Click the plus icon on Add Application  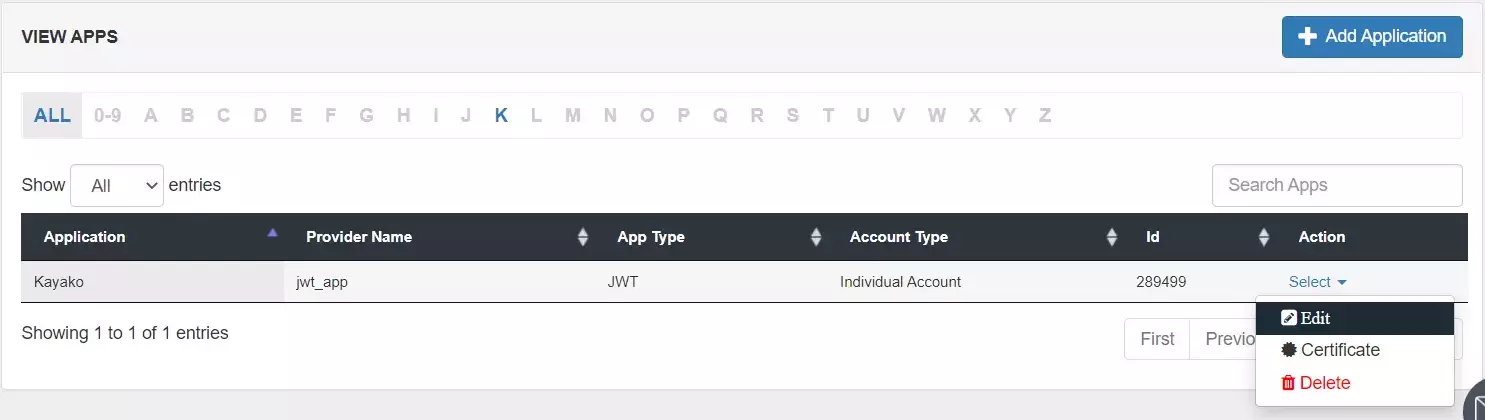pos(1307,37)
